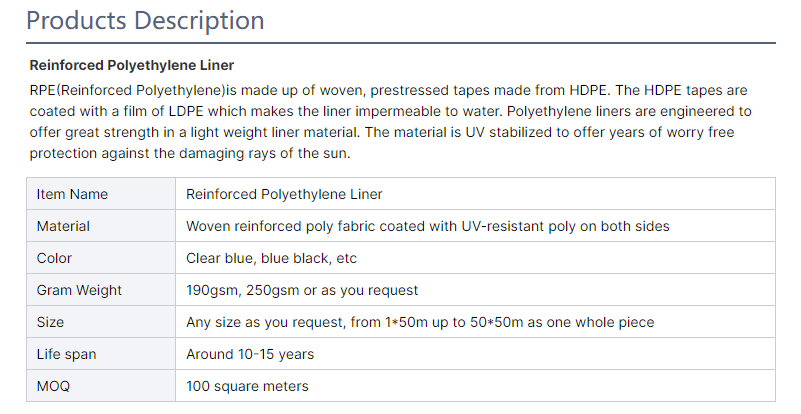Click the 'Any size as you request' value
The height and width of the screenshot is (414, 801).
pos(420,322)
